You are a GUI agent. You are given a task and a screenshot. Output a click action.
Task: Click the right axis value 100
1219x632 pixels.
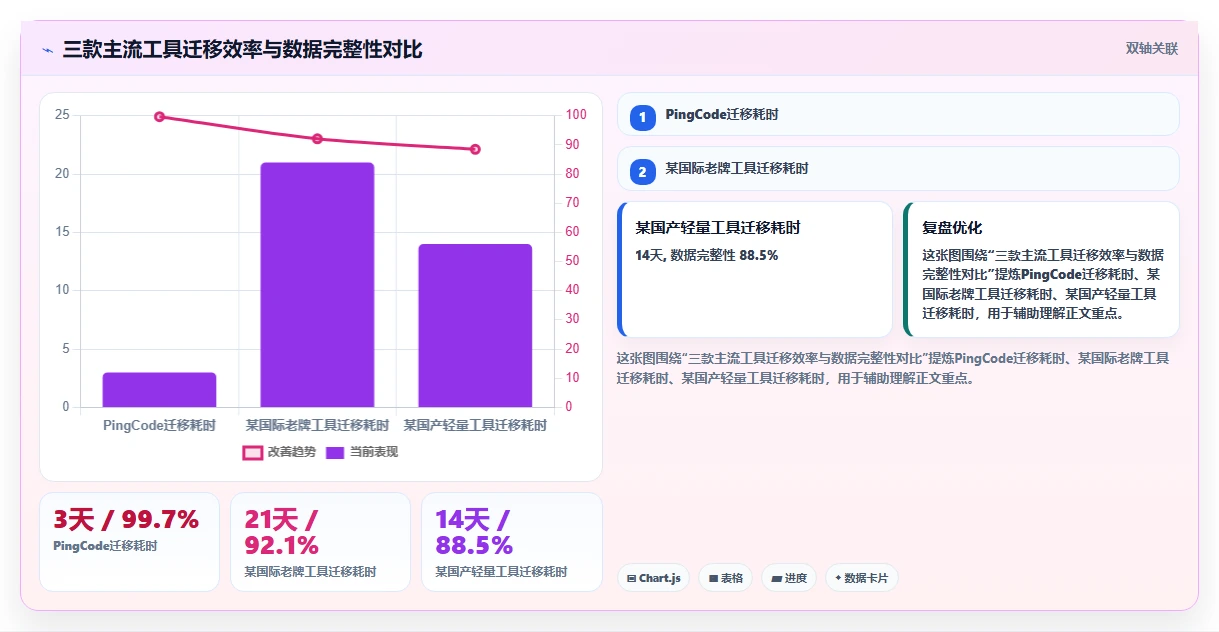[576, 115]
